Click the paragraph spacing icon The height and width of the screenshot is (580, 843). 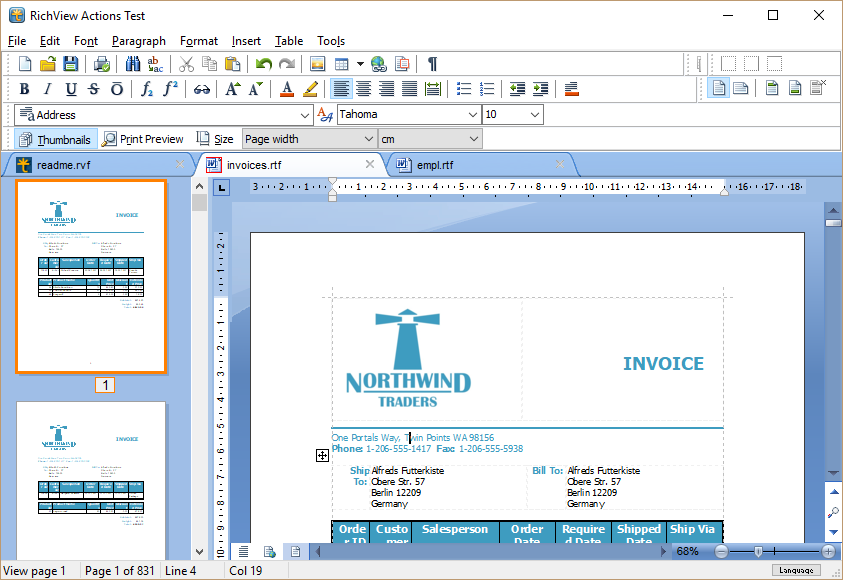tap(433, 89)
